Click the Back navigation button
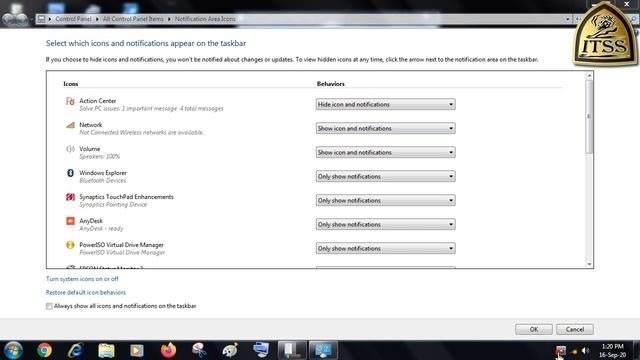Screen dimensions: 640x360 click(x=8, y=19)
